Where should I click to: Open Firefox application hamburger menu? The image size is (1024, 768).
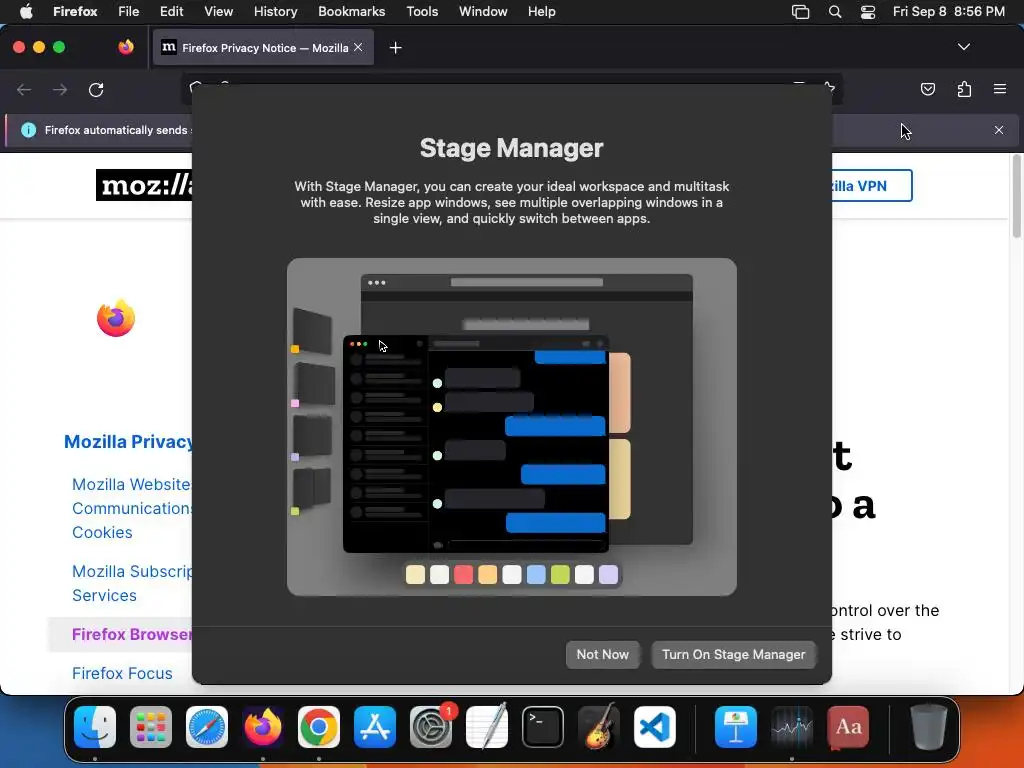pyautogui.click(x=999, y=89)
